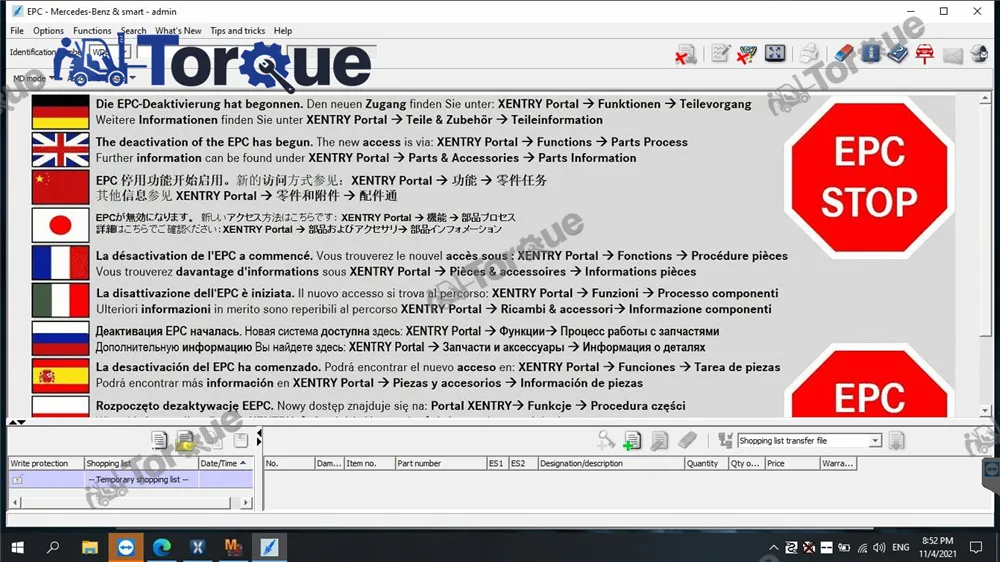Click Price column header

[x=792, y=463]
